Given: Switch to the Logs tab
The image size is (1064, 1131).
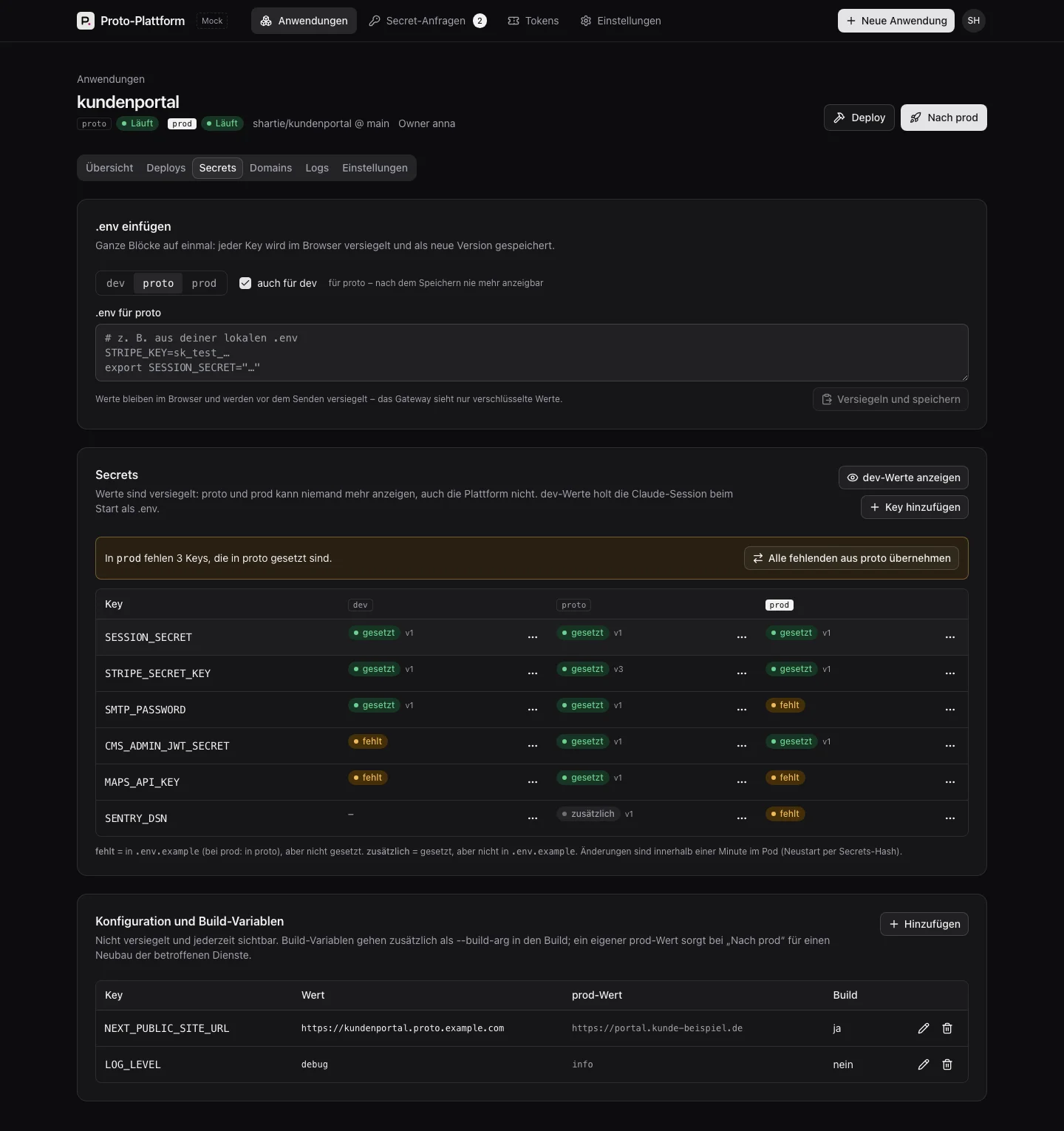Looking at the screenshot, I should tap(317, 168).
